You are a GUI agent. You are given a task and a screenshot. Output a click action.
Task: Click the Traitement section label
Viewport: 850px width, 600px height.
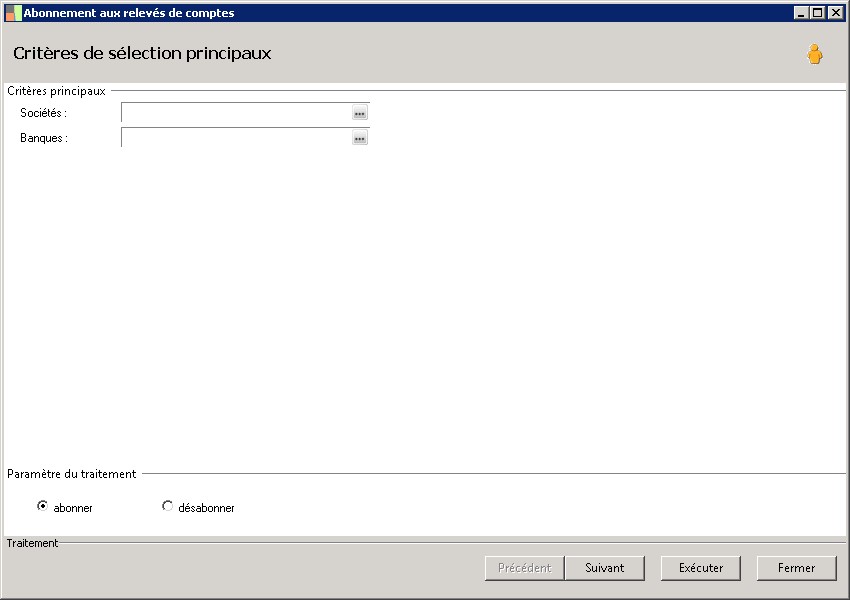click(33, 543)
